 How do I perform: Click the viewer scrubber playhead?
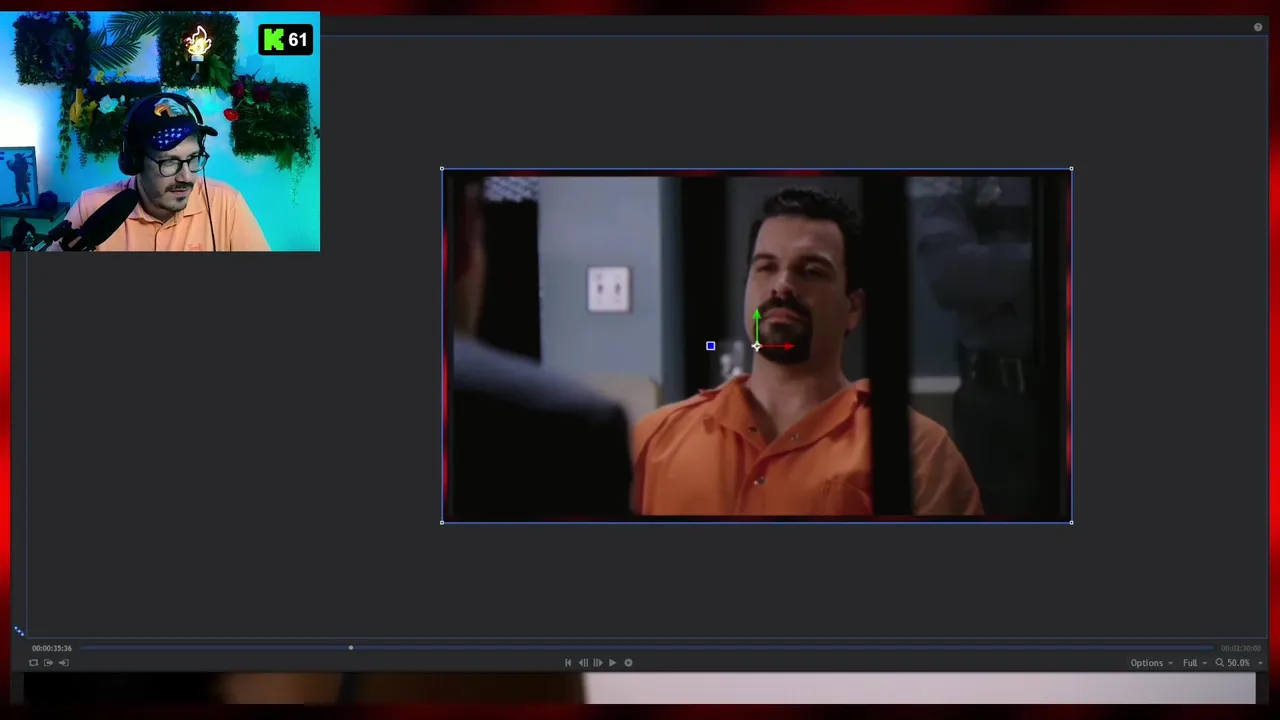(350, 648)
